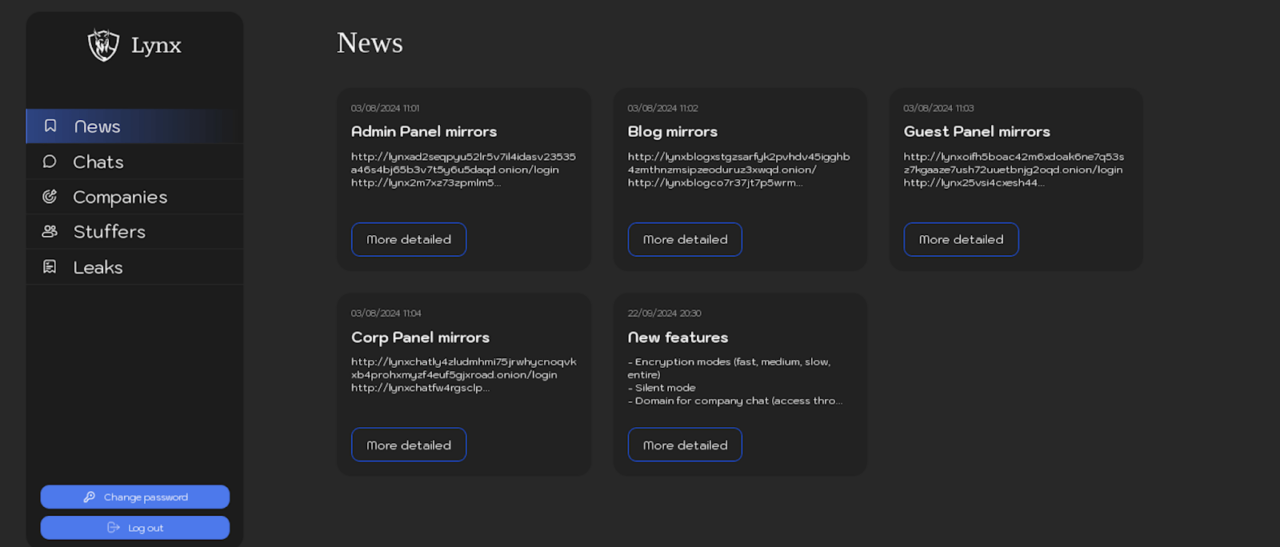This screenshot has height=547, width=1280.
Task: Click More detailed under Blog mirrors
Action: point(684,239)
